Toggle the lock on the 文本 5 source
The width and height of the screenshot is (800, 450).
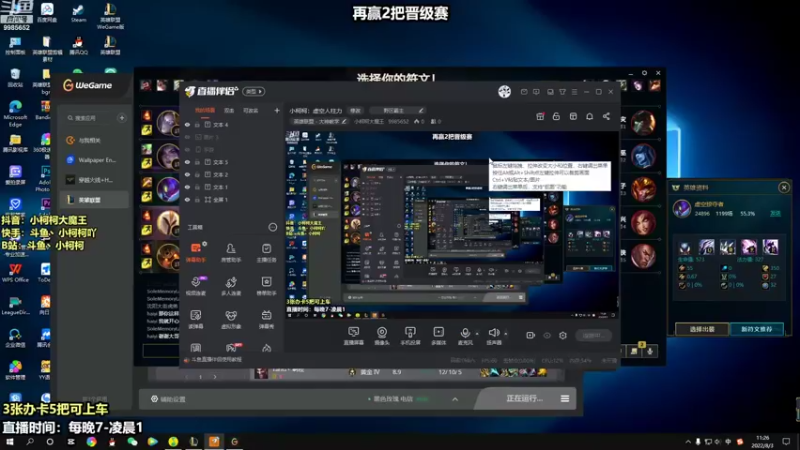pos(197,162)
